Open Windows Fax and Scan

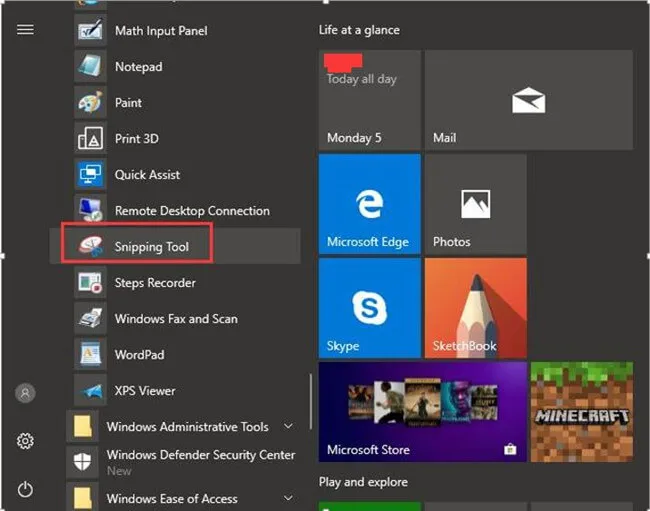pos(175,319)
